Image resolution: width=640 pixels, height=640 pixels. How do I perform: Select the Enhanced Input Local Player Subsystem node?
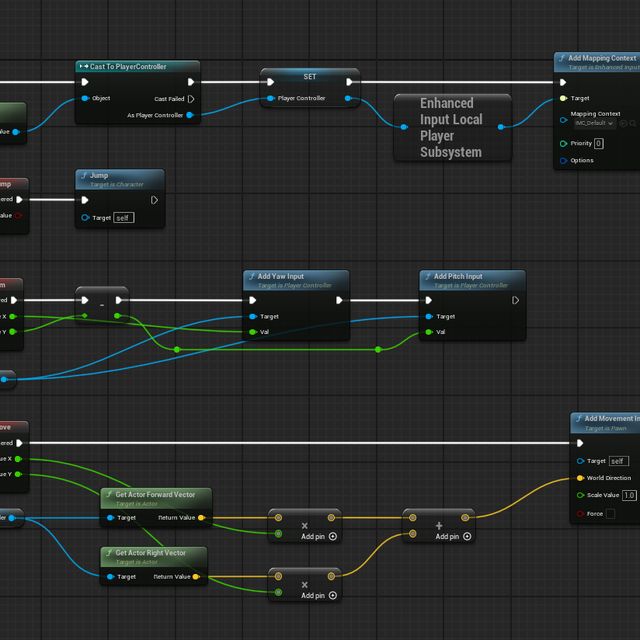pos(451,127)
